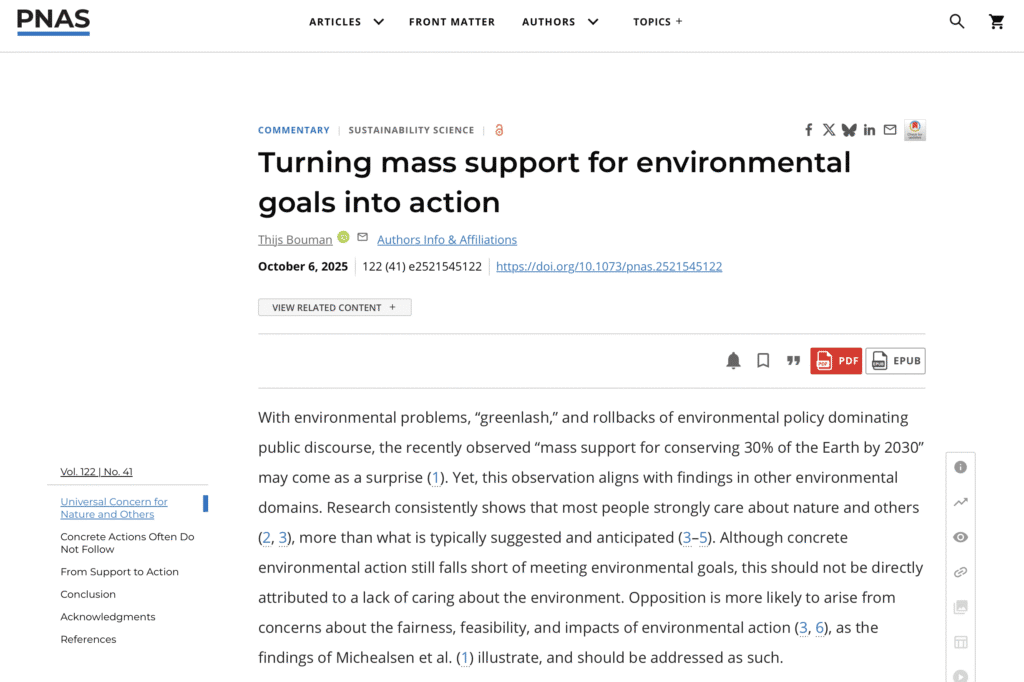Share article on Bluesky butterfly icon
Viewport: 1024px width, 682px height.
849,130
